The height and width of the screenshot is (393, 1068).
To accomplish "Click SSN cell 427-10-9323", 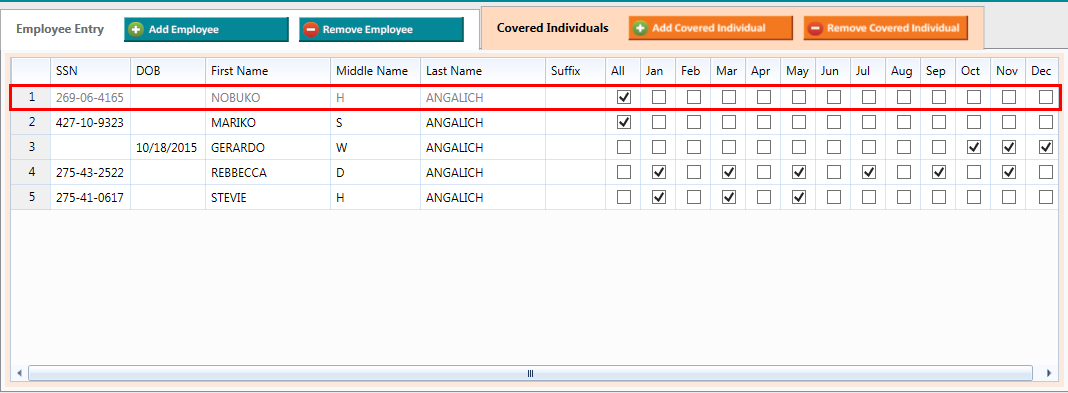I will (91, 123).
